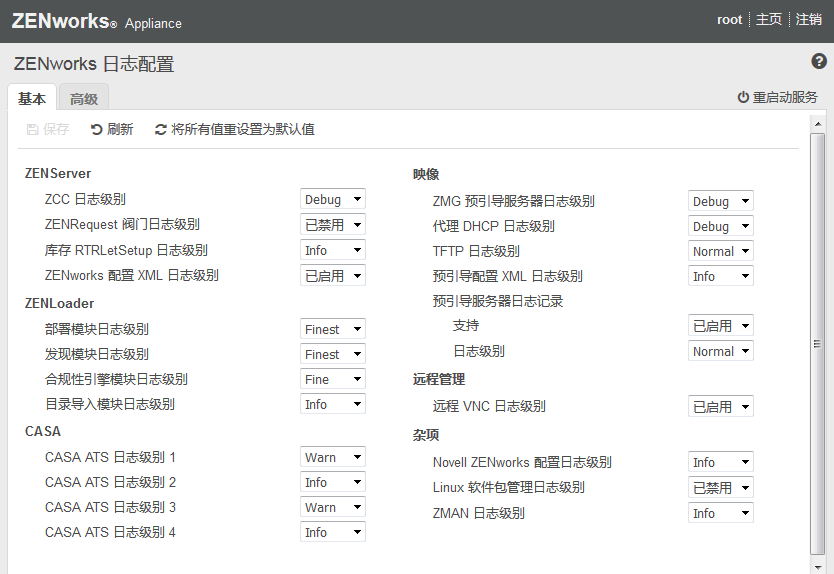Open CASA ATS 日志级别 4 dropdown

[332, 532]
